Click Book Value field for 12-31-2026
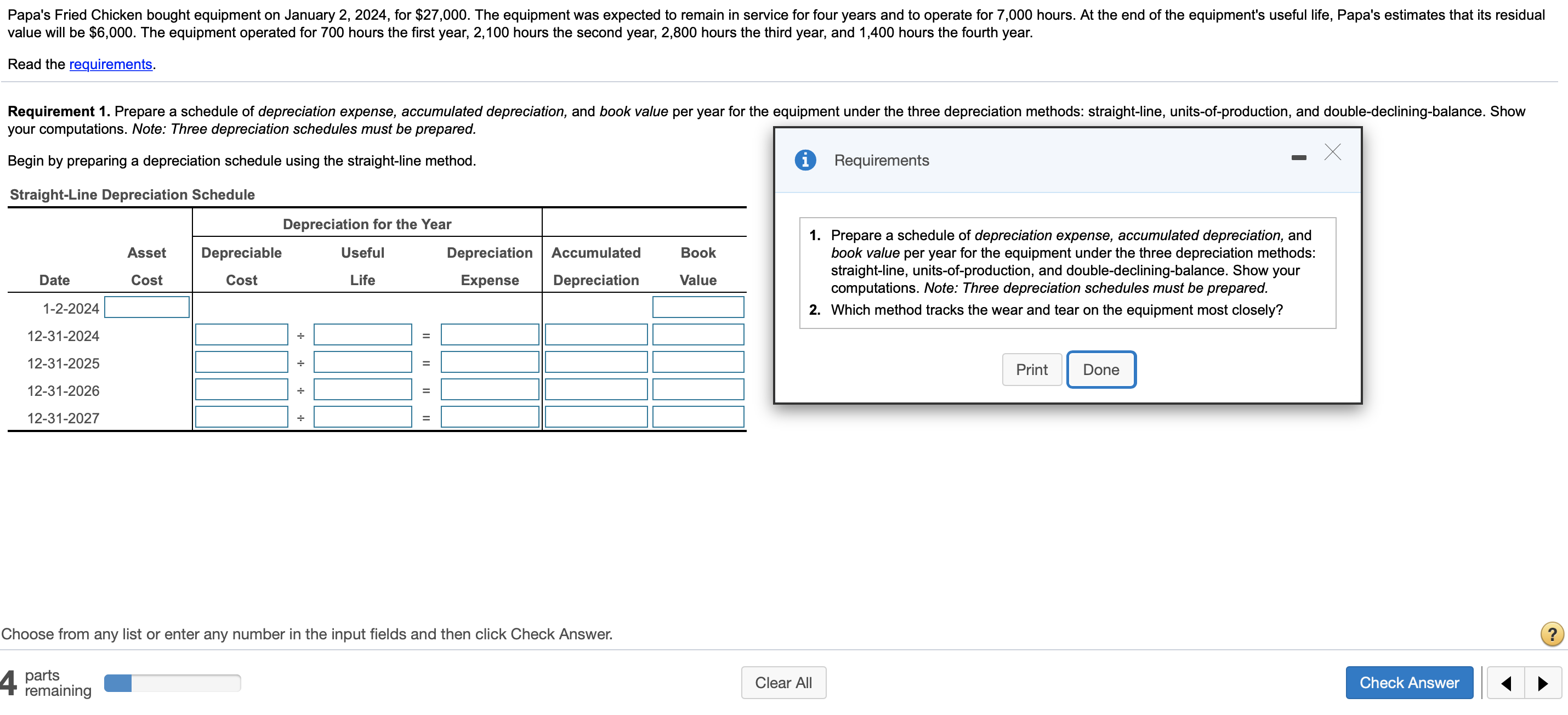The width and height of the screenshot is (1568, 715). [x=698, y=389]
